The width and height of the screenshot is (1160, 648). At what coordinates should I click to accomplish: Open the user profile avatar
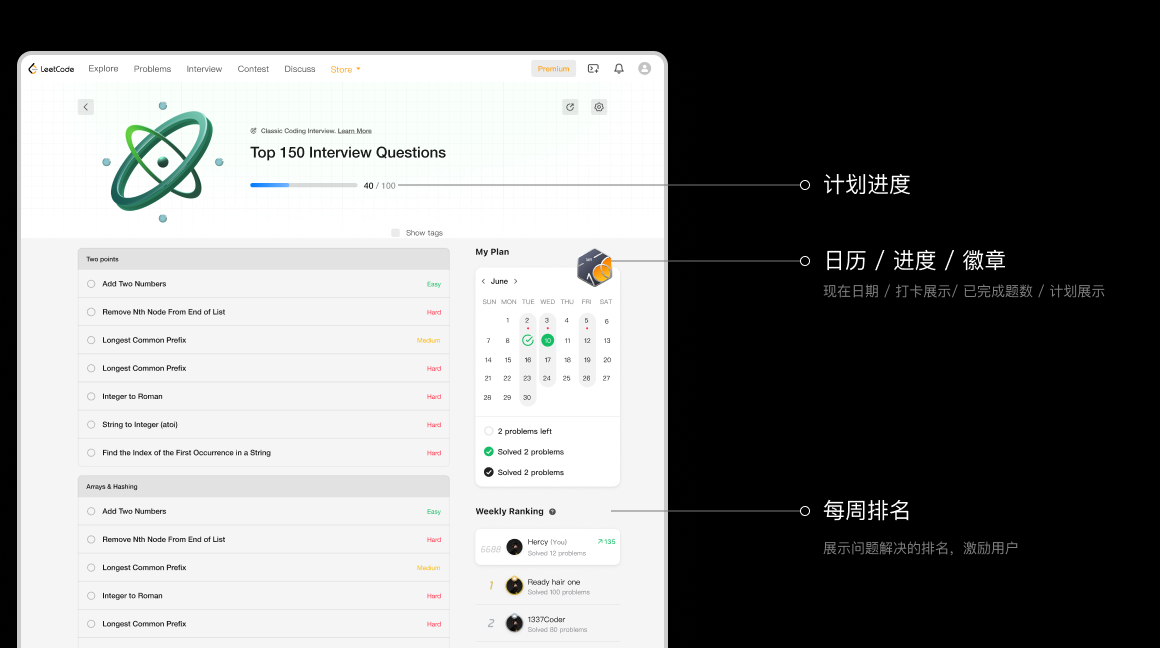[x=644, y=69]
